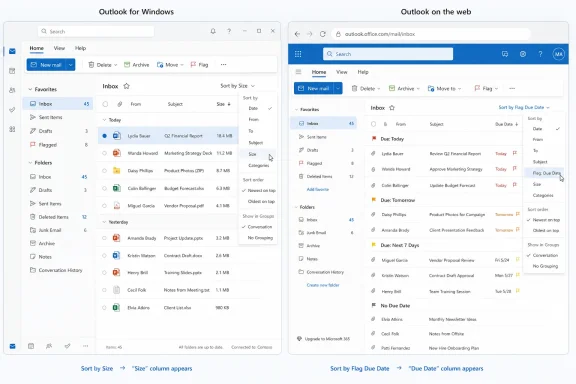Reload page in the web browser

click(x=323, y=34)
